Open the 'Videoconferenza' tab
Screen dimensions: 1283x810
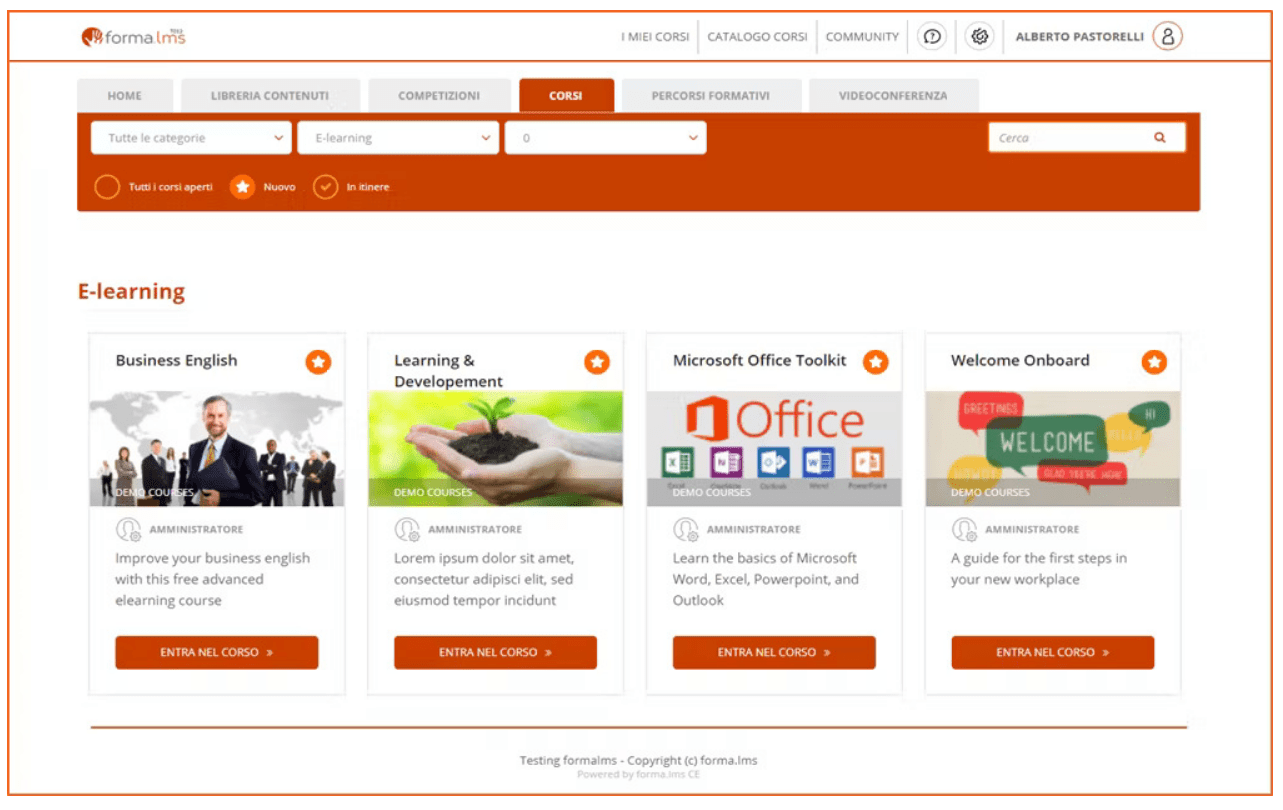(893, 96)
